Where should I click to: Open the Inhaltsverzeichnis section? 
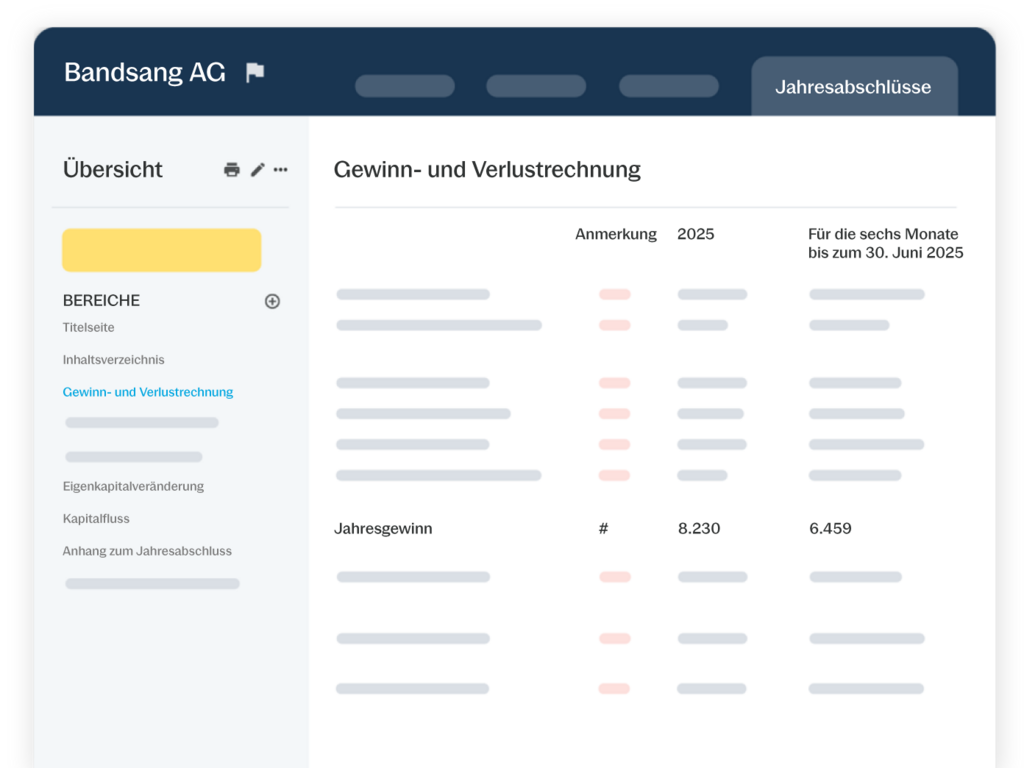click(x=114, y=360)
